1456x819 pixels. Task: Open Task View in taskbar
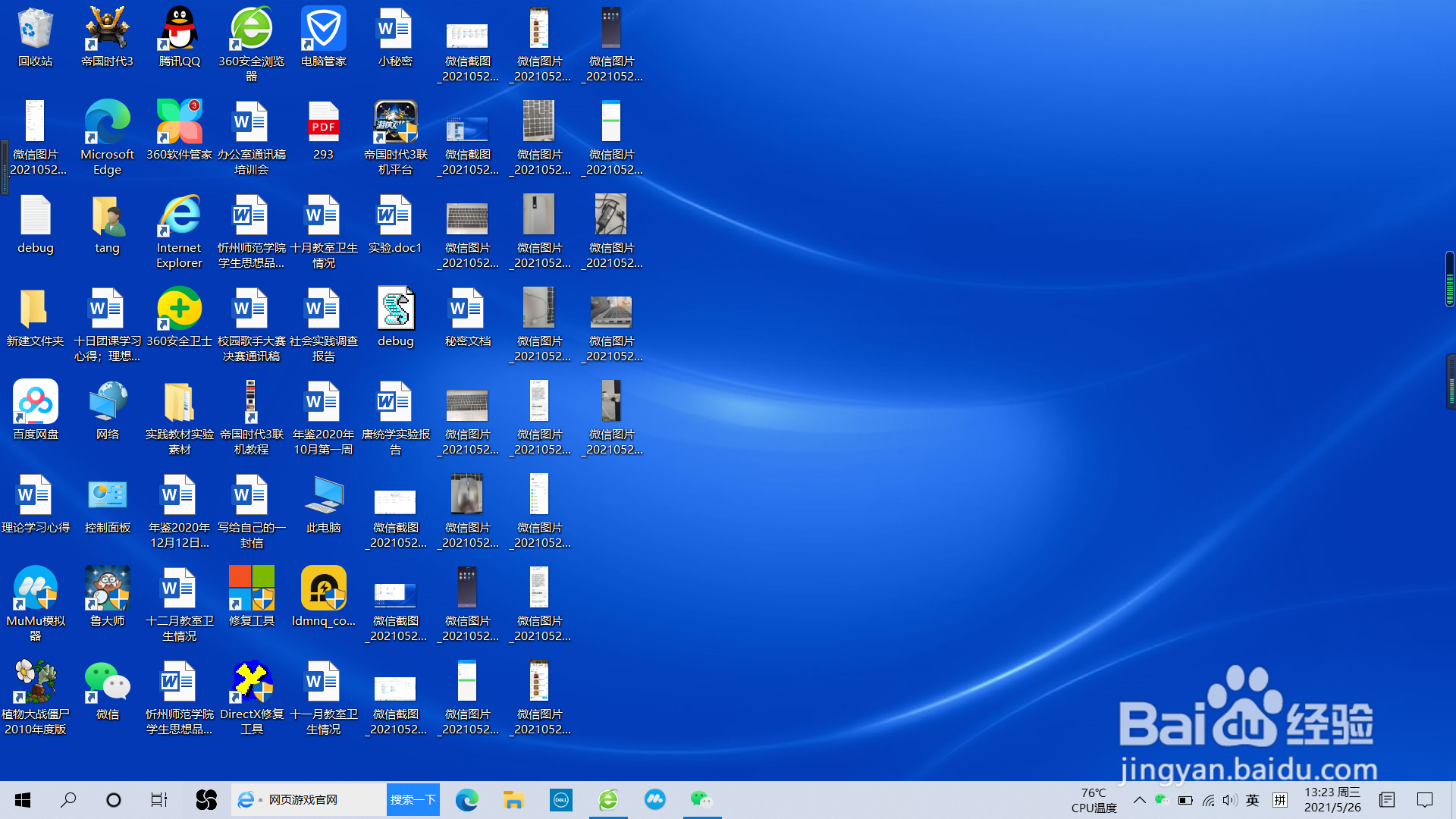(158, 799)
